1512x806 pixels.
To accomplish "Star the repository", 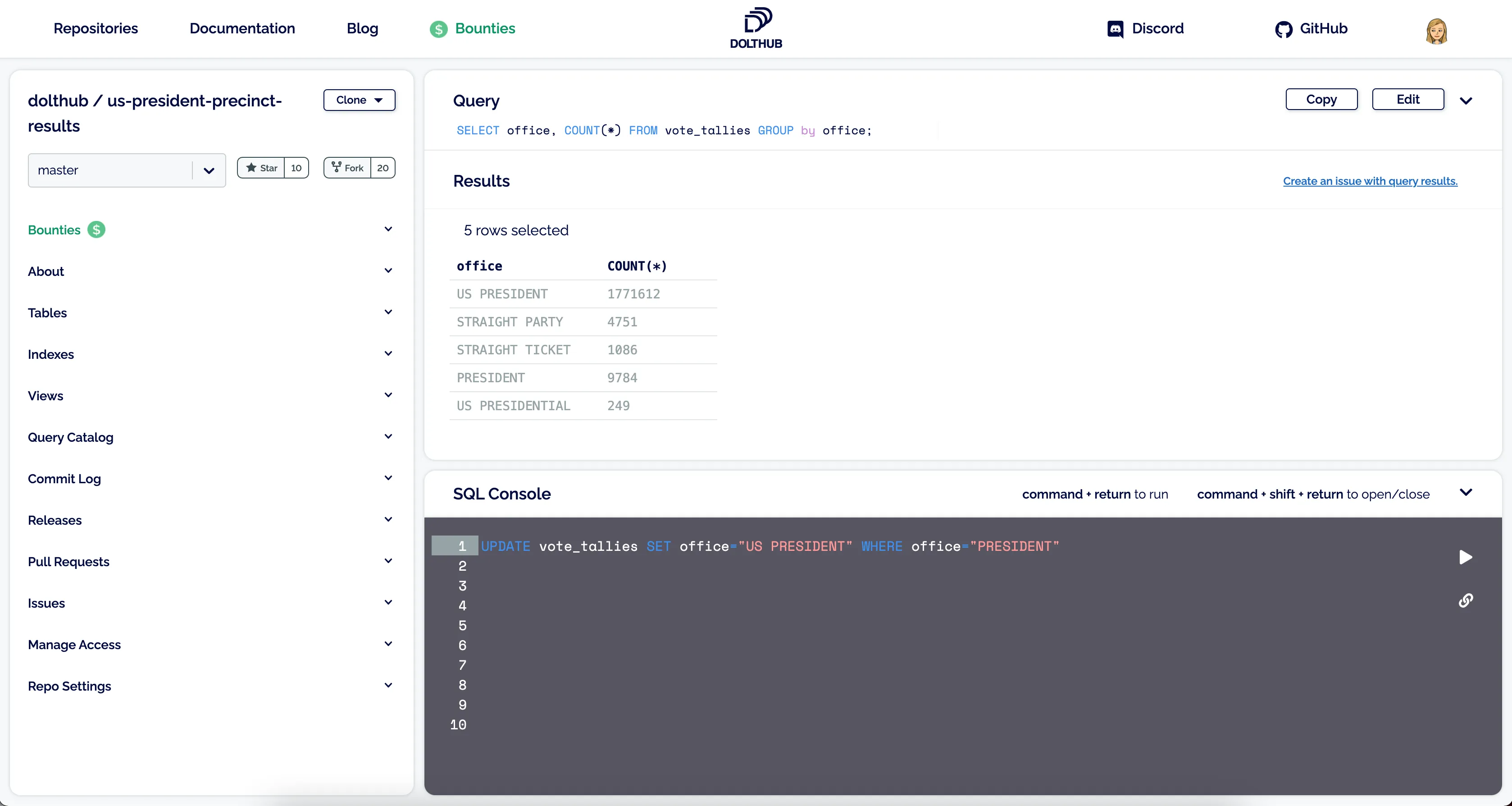I will coord(262,168).
